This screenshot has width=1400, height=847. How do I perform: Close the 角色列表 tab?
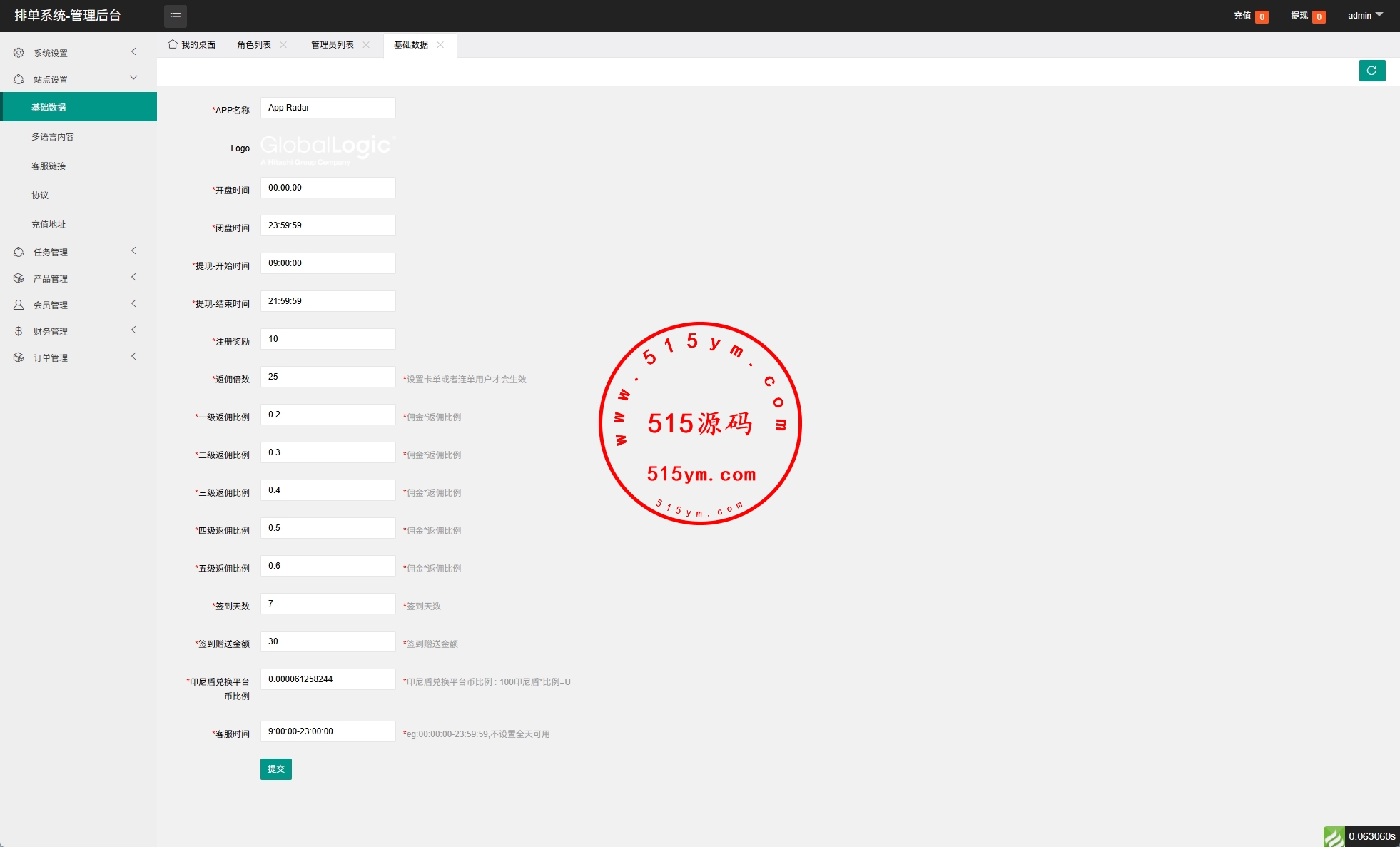click(x=284, y=44)
